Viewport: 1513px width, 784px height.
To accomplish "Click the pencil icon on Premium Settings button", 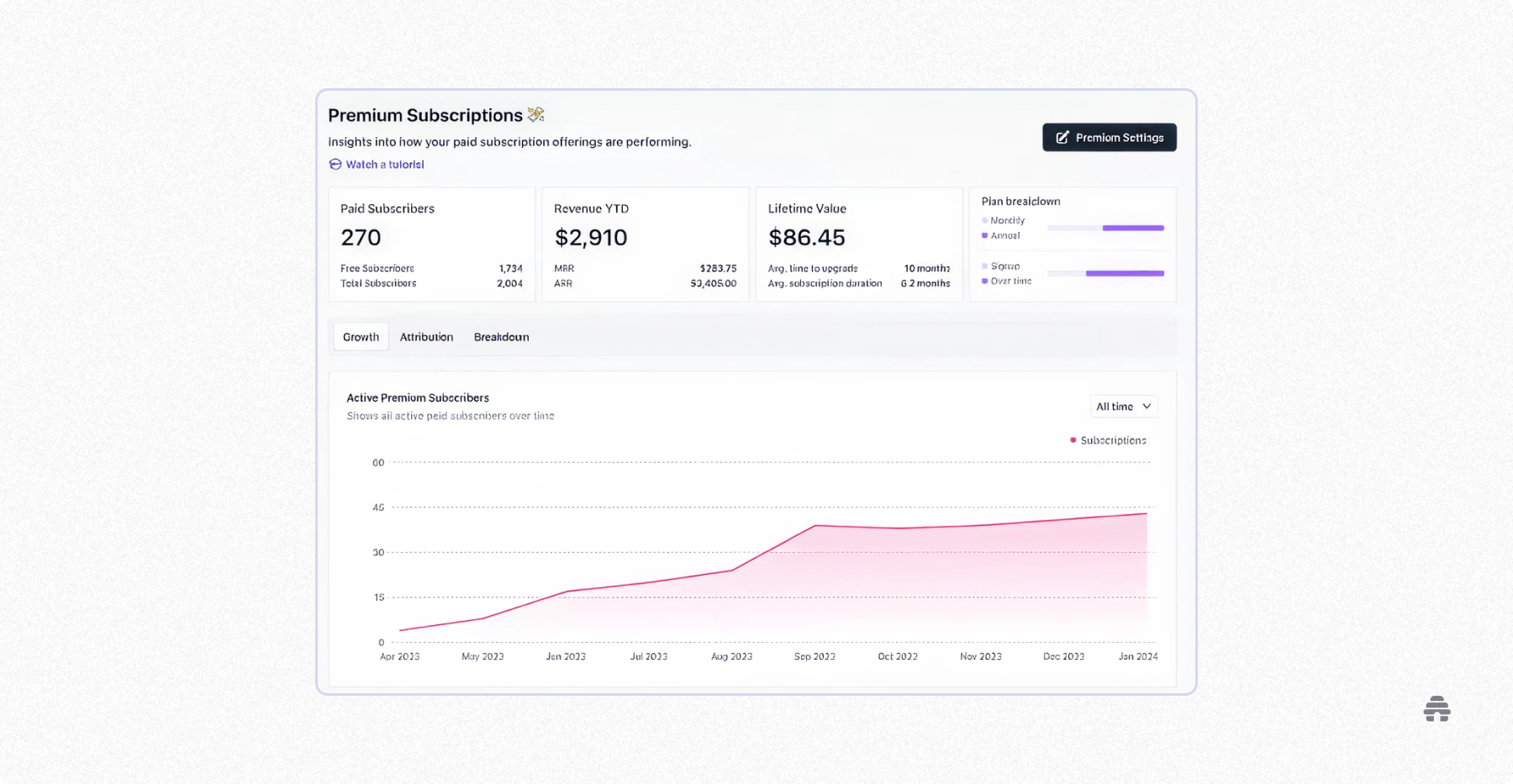I will (x=1063, y=137).
